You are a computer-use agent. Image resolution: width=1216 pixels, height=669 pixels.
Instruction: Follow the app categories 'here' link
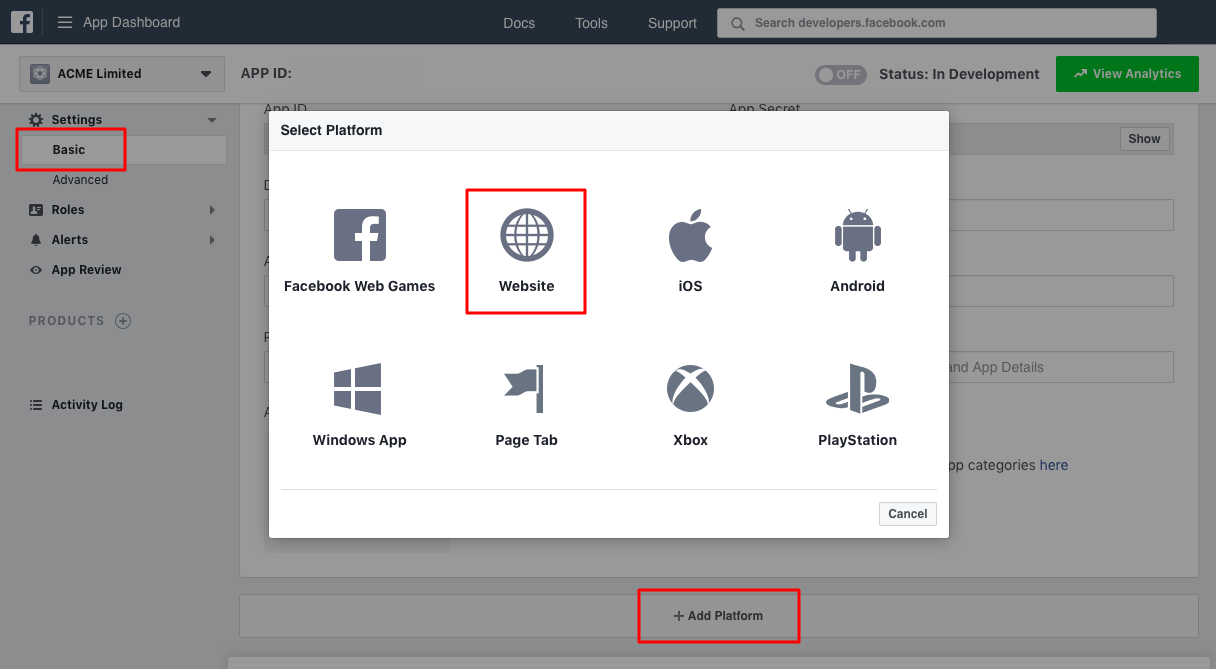pyautogui.click(x=1054, y=465)
